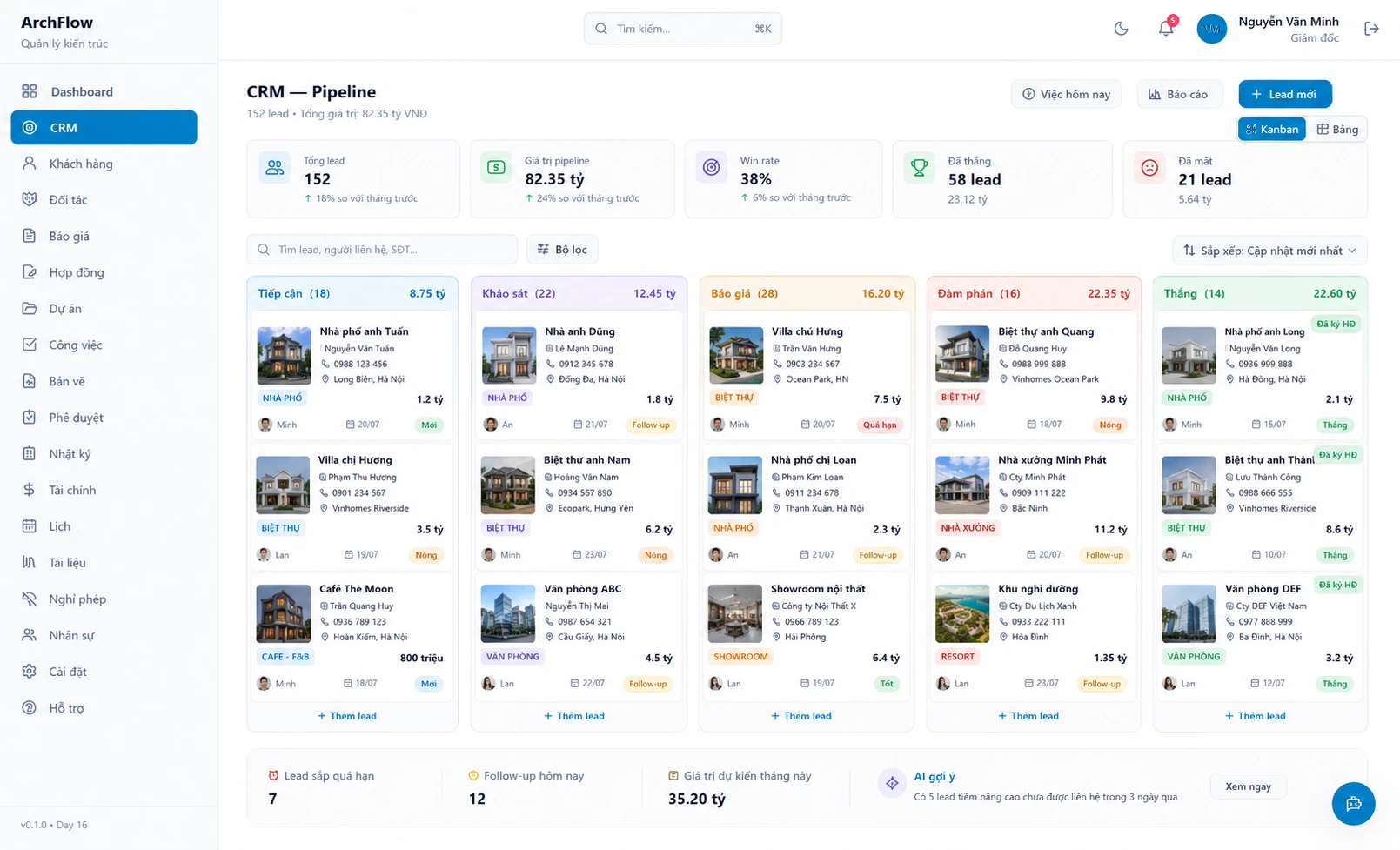Click the Nhân sự people icon
The height and width of the screenshot is (850, 1400).
30,635
